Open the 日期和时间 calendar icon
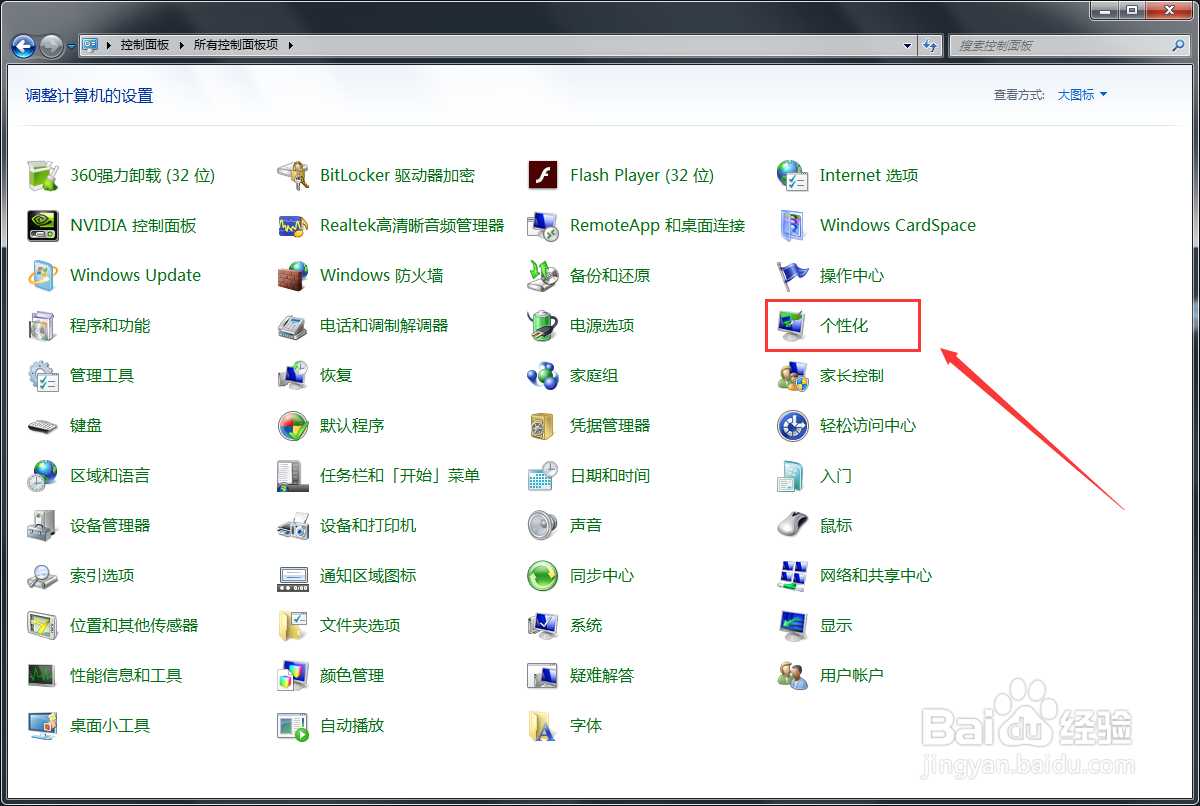The image size is (1200, 806). 543,475
